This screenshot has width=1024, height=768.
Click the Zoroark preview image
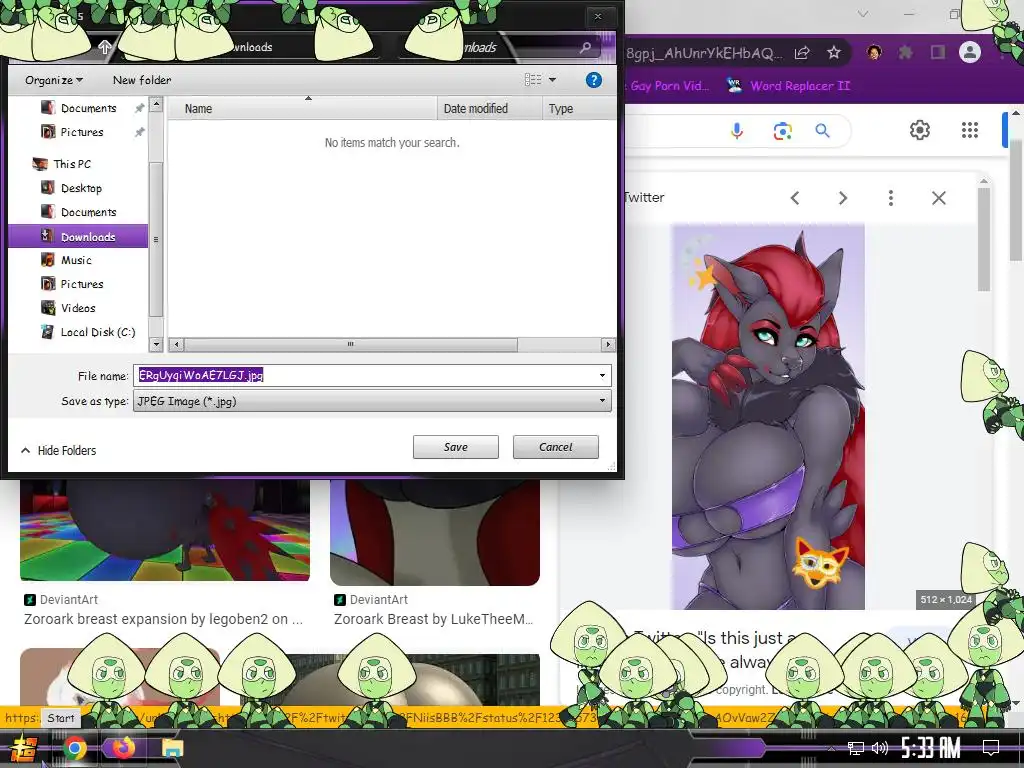[x=768, y=416]
